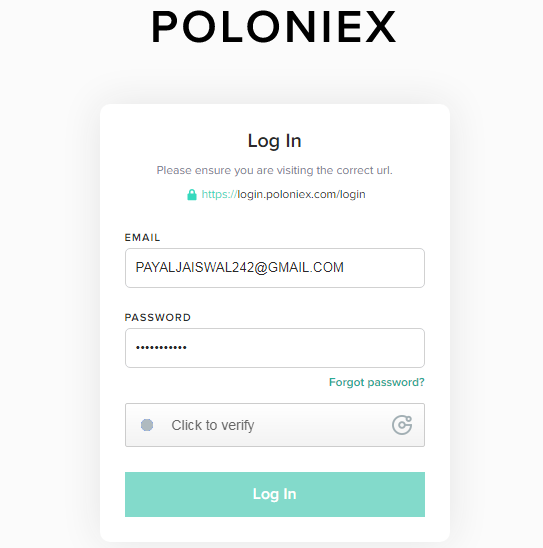
Task: Click the login.poloniex.com/login URL text
Action: tap(301, 194)
